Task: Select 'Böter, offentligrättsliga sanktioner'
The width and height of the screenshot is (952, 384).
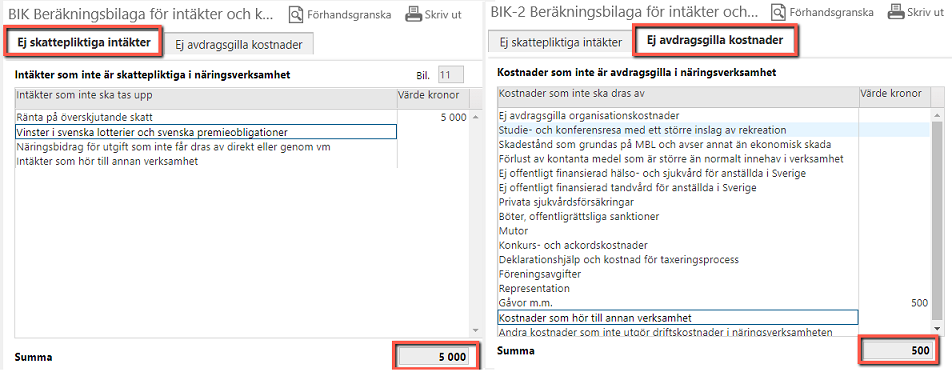Action: tap(678, 216)
